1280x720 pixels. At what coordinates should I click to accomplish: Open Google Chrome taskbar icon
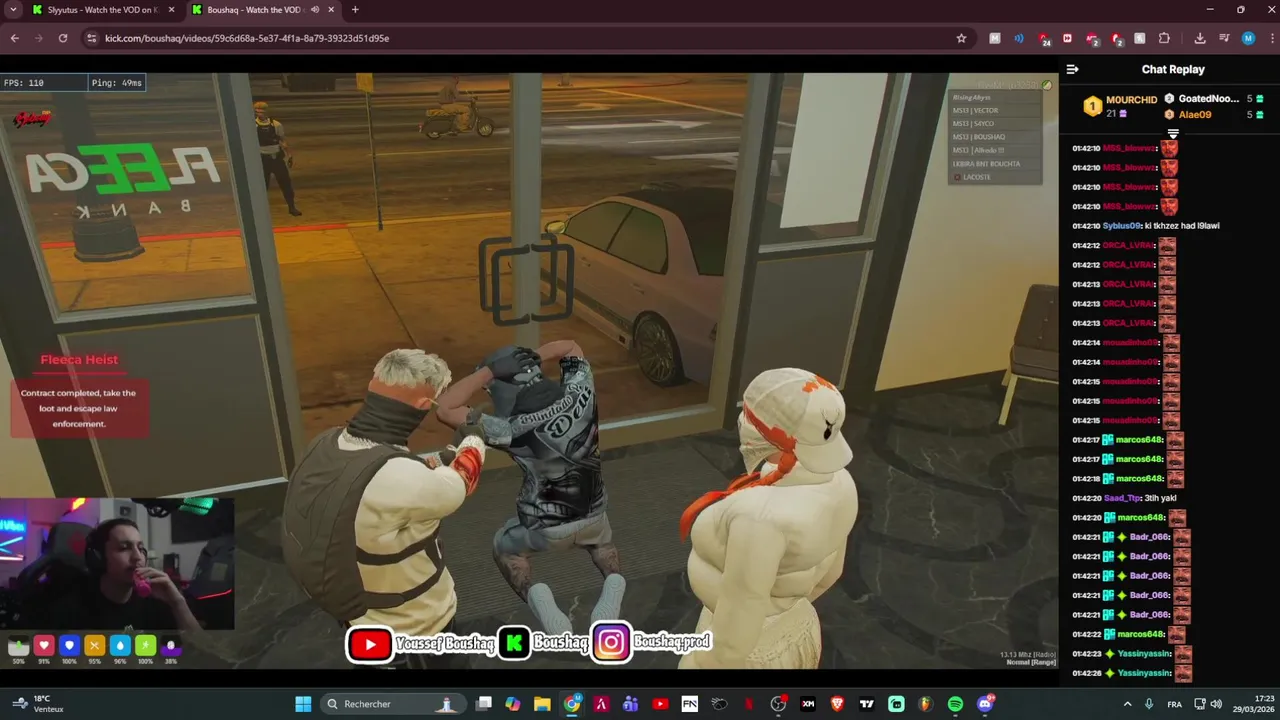click(x=572, y=704)
